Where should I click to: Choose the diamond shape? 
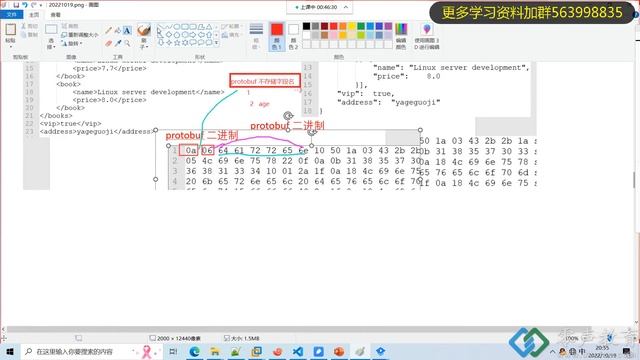pos(169,35)
